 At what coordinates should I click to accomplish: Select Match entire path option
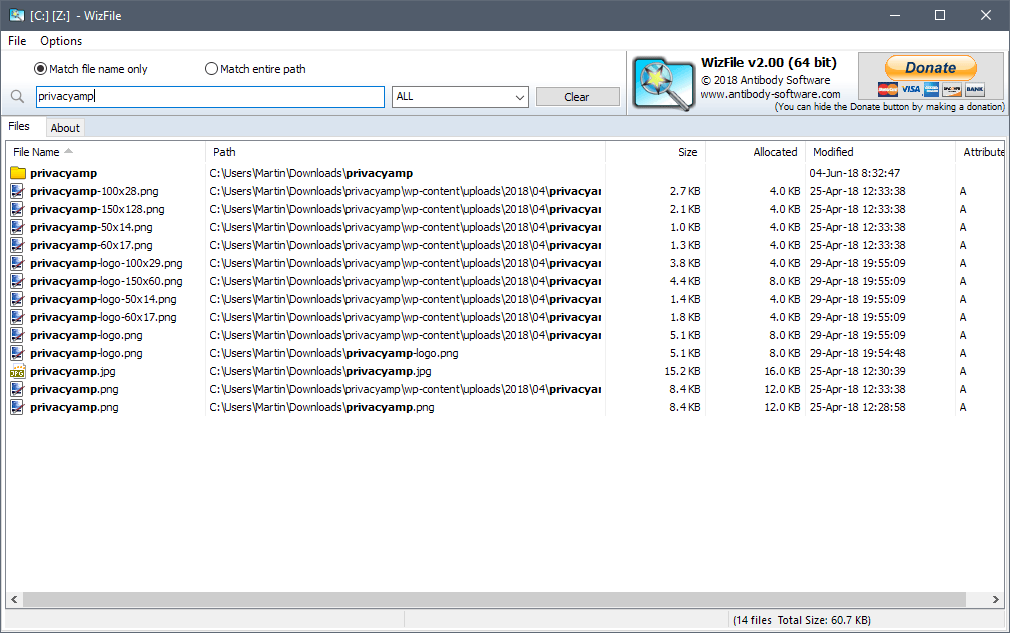[255, 69]
